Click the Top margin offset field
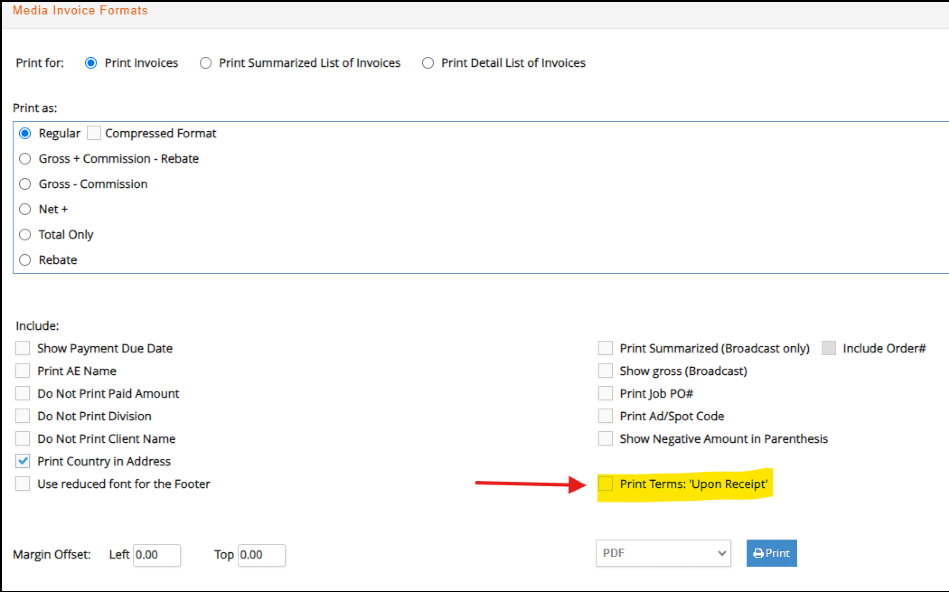The image size is (949, 592). (261, 555)
